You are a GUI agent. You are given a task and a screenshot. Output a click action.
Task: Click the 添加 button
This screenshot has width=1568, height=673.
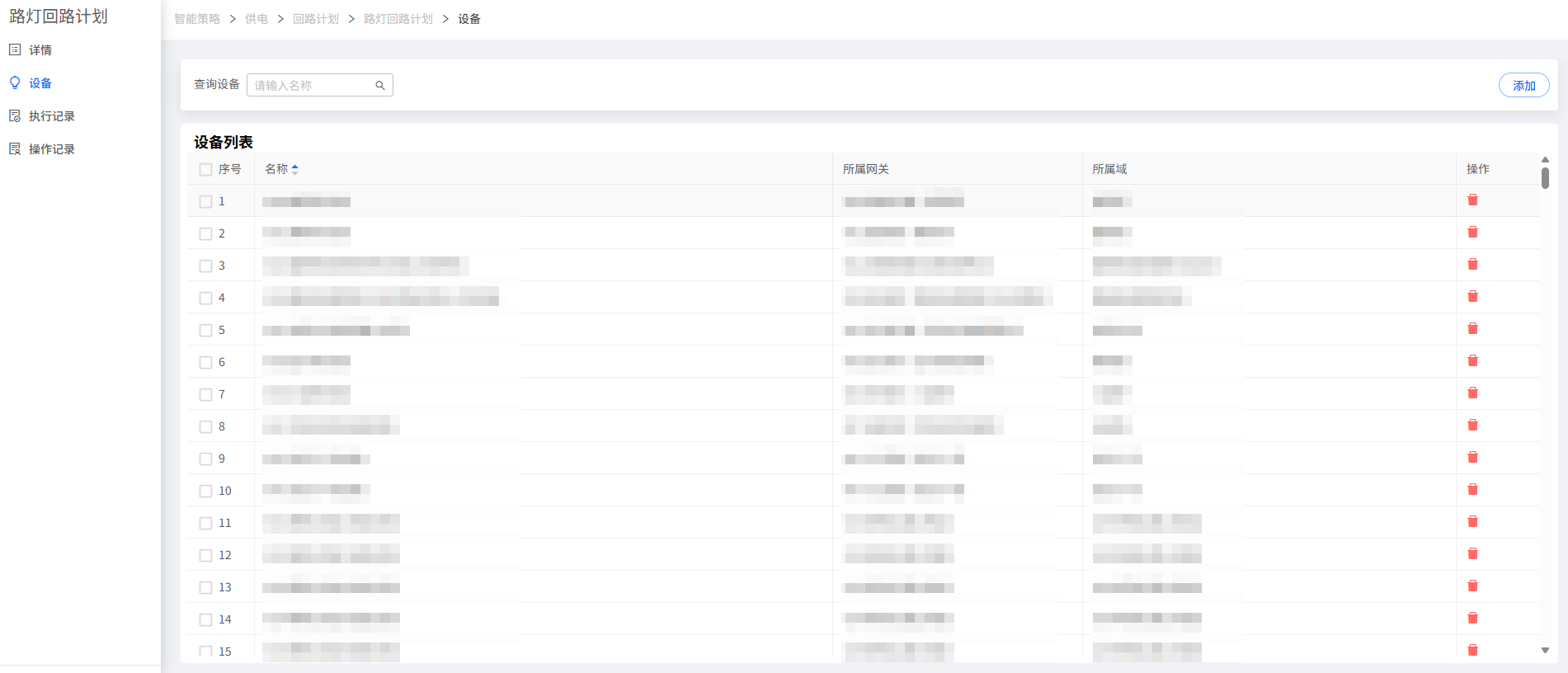[1523, 85]
